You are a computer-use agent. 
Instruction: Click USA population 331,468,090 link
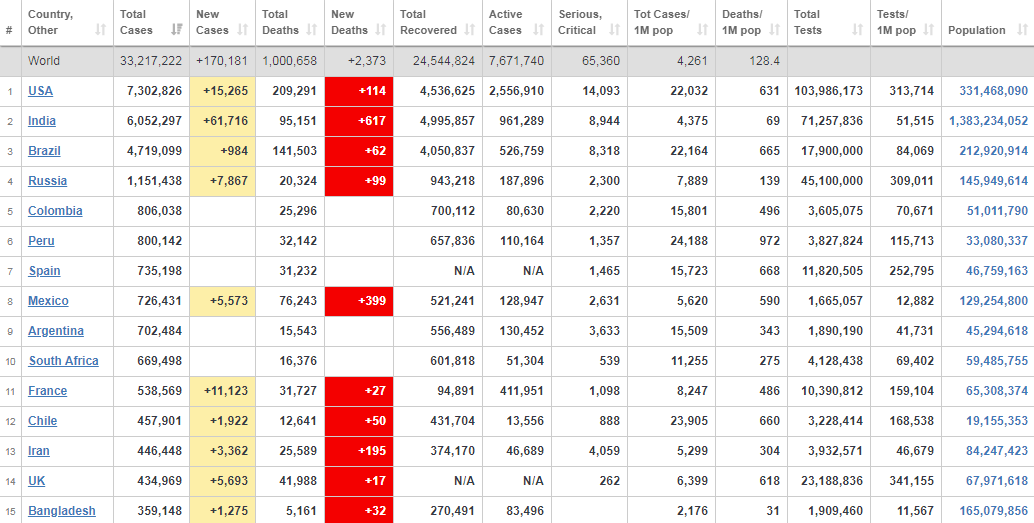tap(993, 91)
